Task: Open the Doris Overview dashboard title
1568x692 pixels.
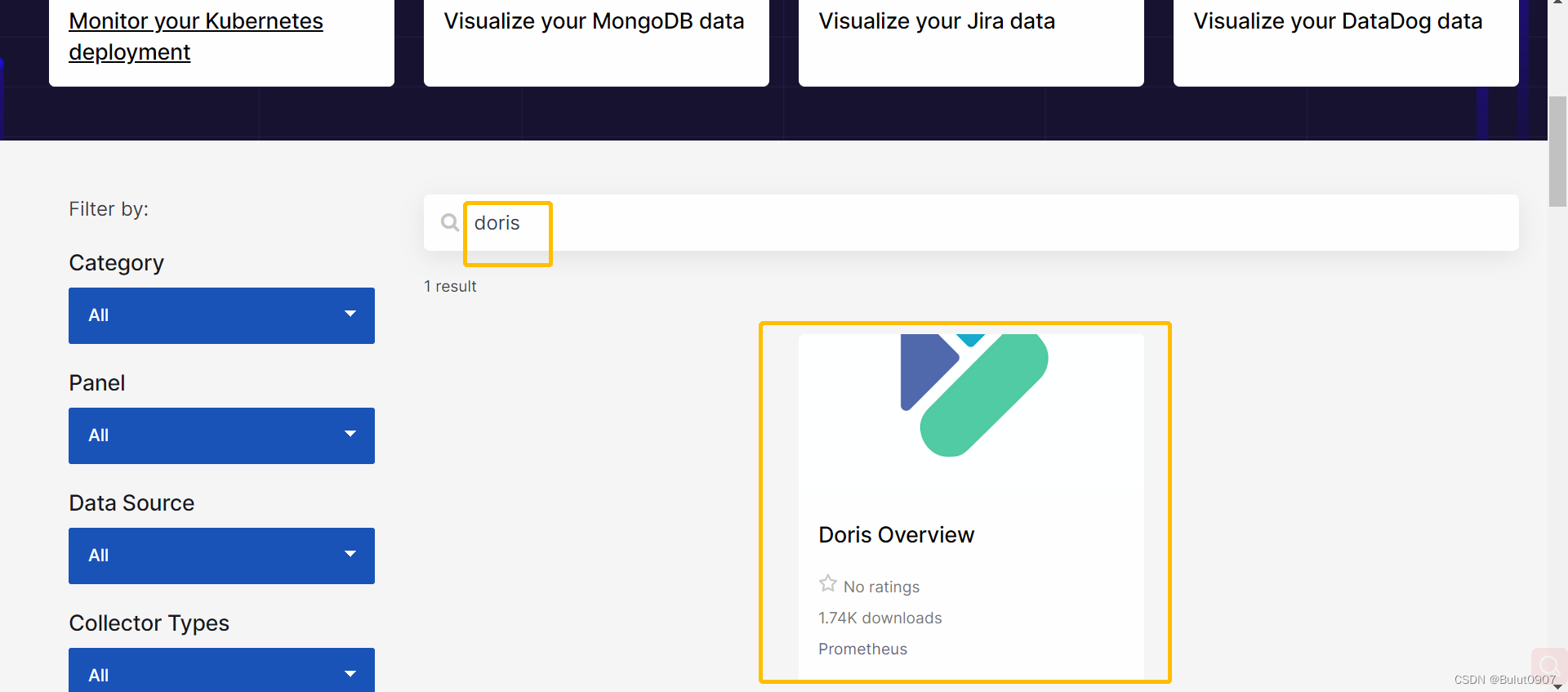Action: (896, 535)
